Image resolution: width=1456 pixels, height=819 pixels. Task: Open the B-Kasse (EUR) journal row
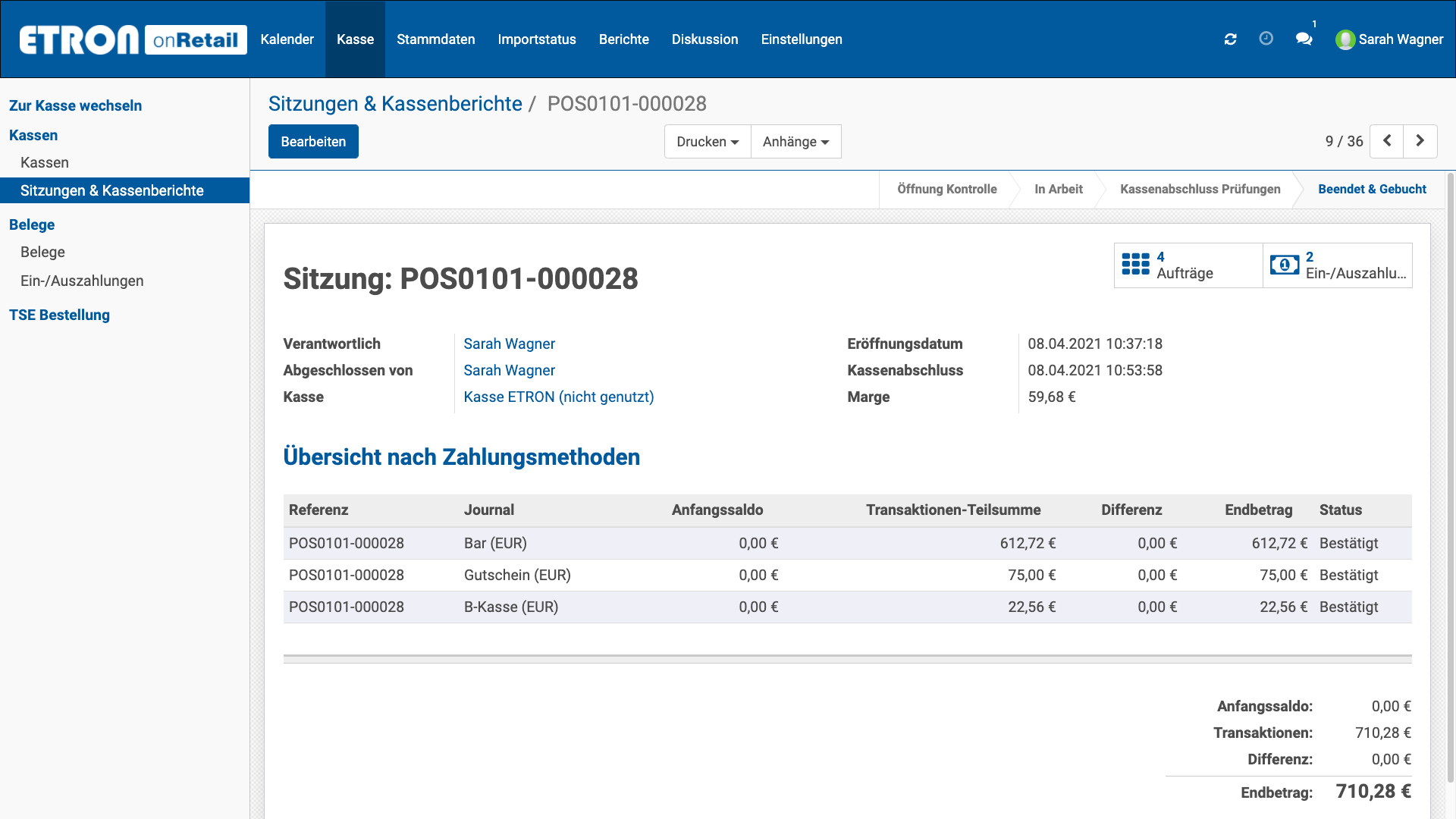pos(847,607)
